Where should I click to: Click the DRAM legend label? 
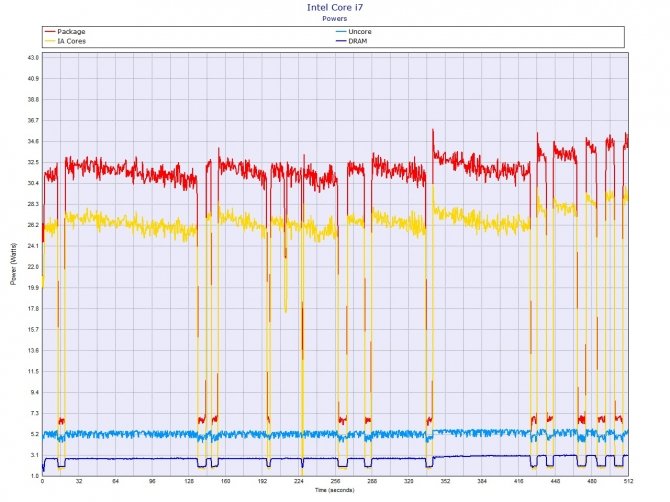pyautogui.click(x=358, y=41)
